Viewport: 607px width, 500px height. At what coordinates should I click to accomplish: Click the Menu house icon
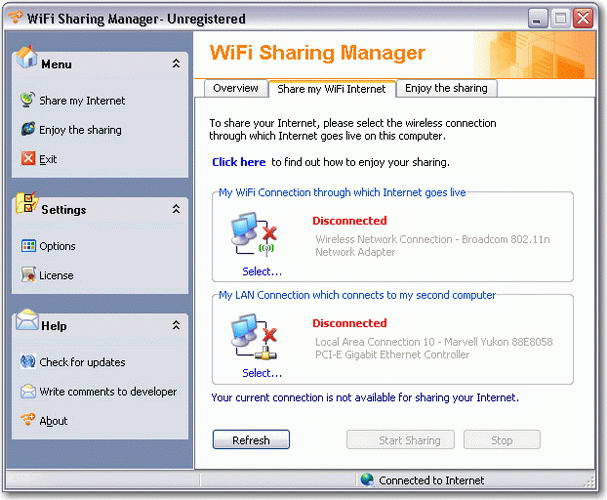(26, 58)
